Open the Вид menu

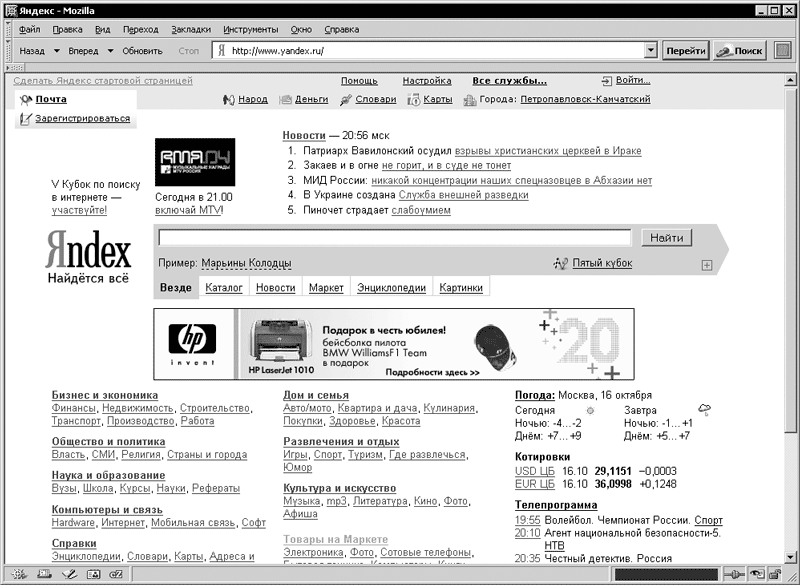tap(103, 30)
